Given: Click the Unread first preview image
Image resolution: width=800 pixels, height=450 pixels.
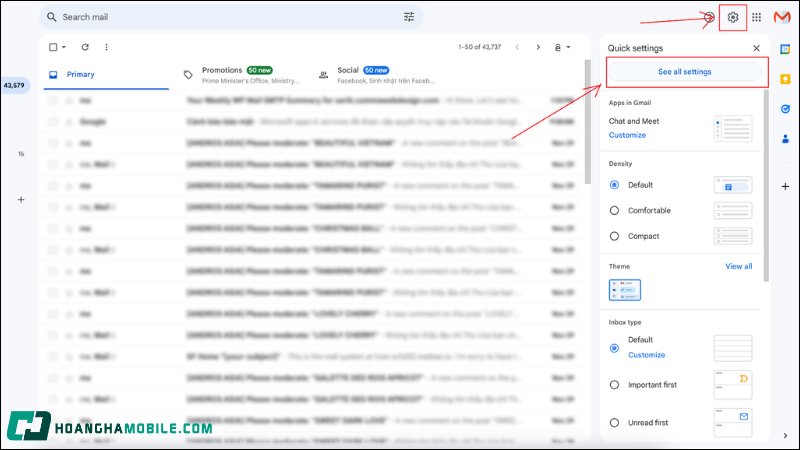Looking at the screenshot, I should pos(733,422).
